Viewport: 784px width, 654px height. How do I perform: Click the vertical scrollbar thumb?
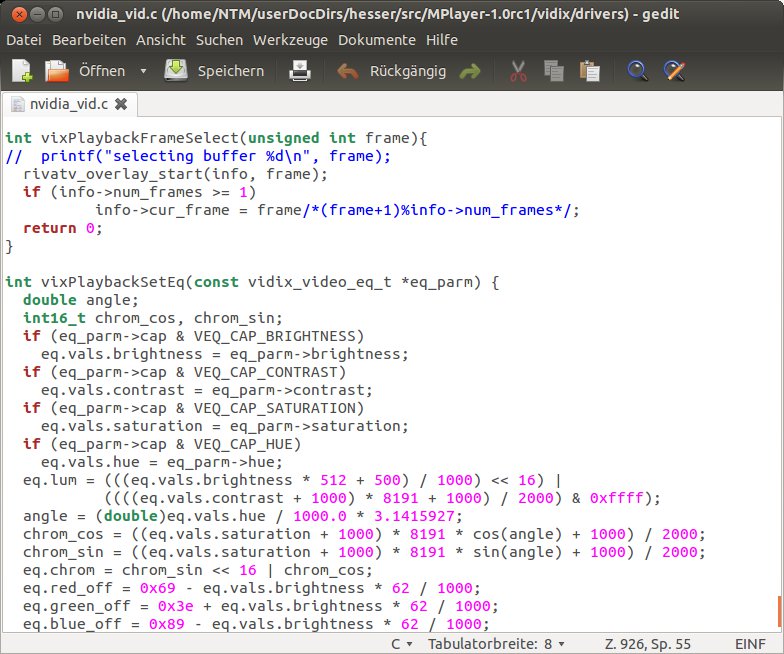[x=780, y=612]
